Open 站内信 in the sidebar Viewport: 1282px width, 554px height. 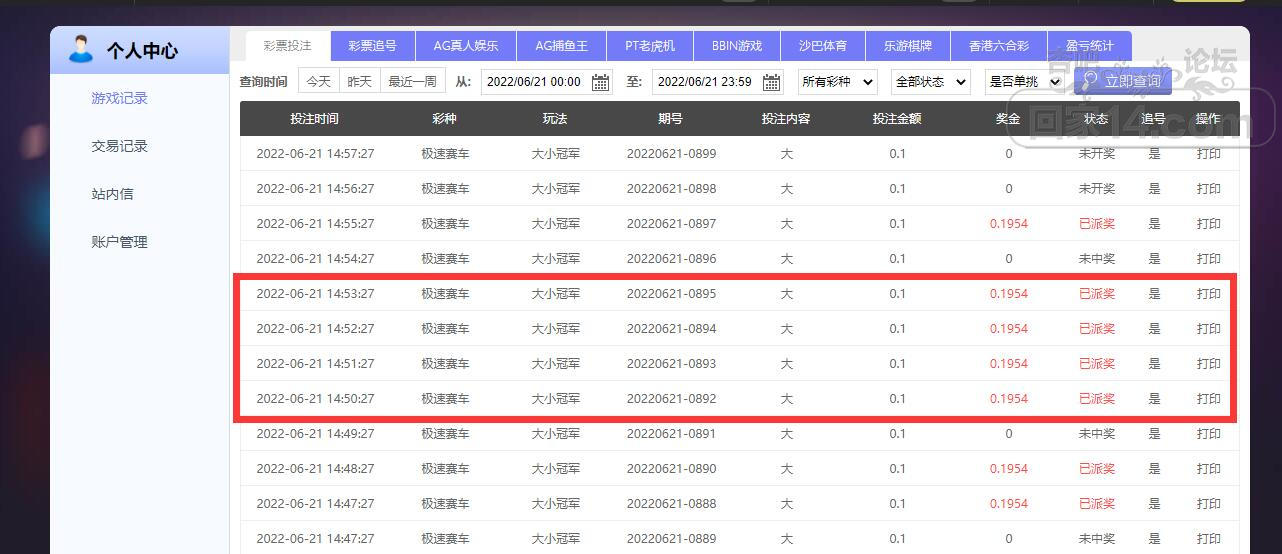112,194
